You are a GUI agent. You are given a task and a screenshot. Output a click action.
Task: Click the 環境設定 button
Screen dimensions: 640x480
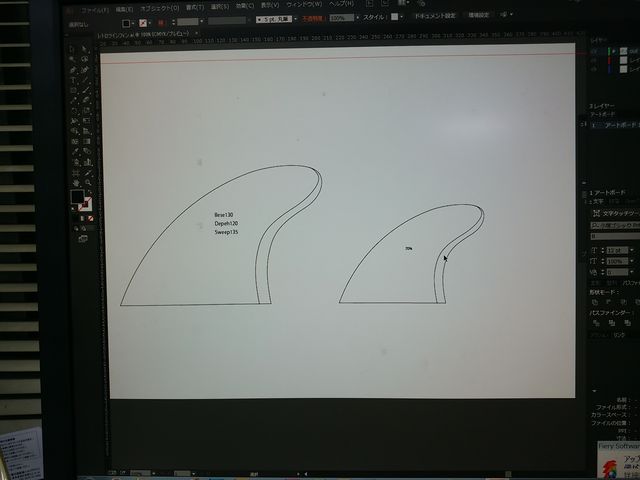(x=478, y=15)
